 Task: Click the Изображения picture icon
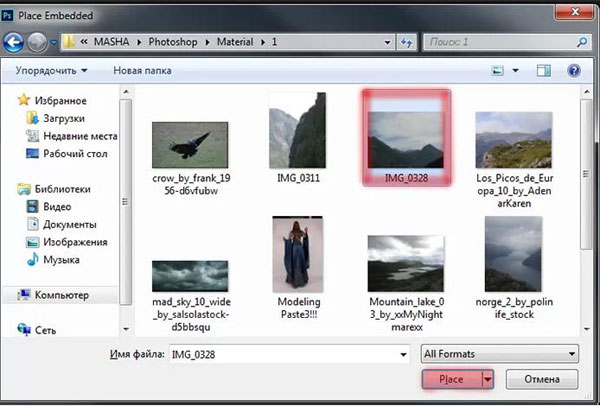(32, 242)
